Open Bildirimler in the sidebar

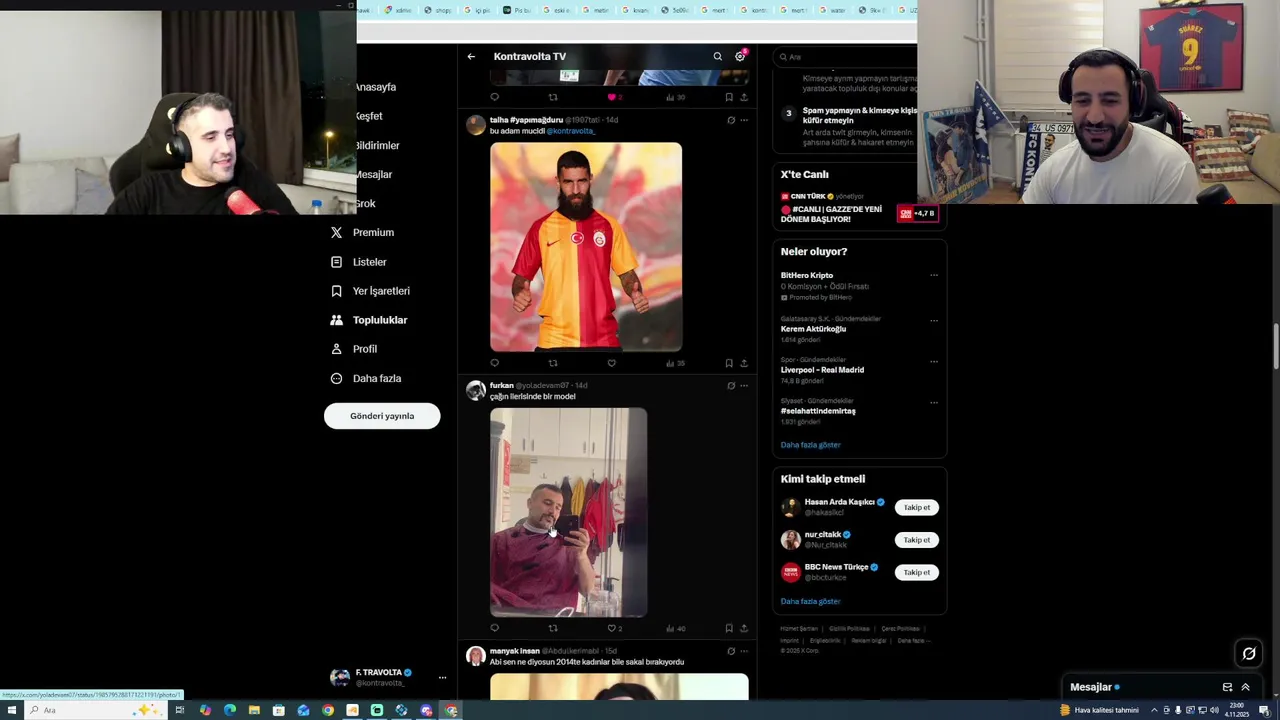pos(377,145)
